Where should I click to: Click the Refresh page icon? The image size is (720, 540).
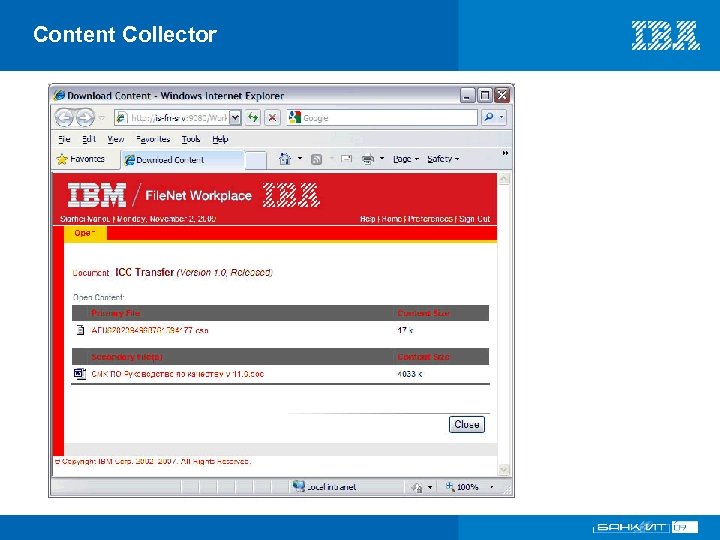click(x=253, y=118)
